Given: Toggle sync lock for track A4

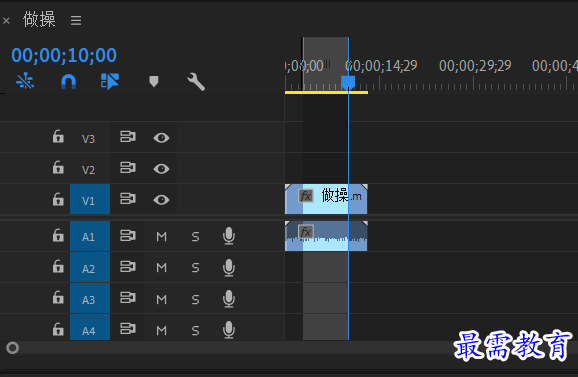Looking at the screenshot, I should (128, 328).
